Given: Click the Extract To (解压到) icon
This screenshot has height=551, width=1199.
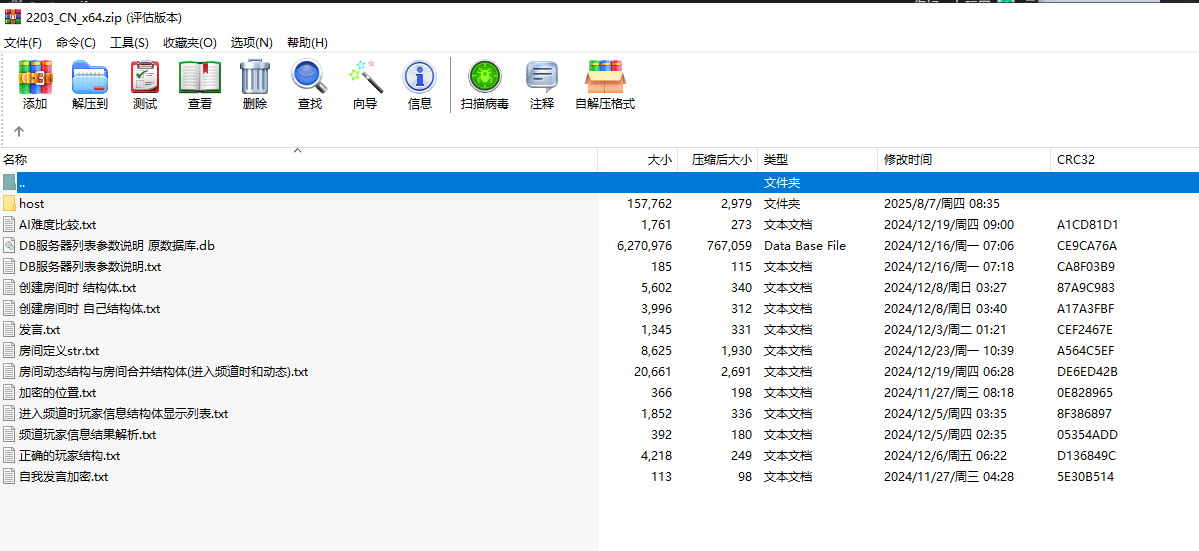Looking at the screenshot, I should pos(90,77).
